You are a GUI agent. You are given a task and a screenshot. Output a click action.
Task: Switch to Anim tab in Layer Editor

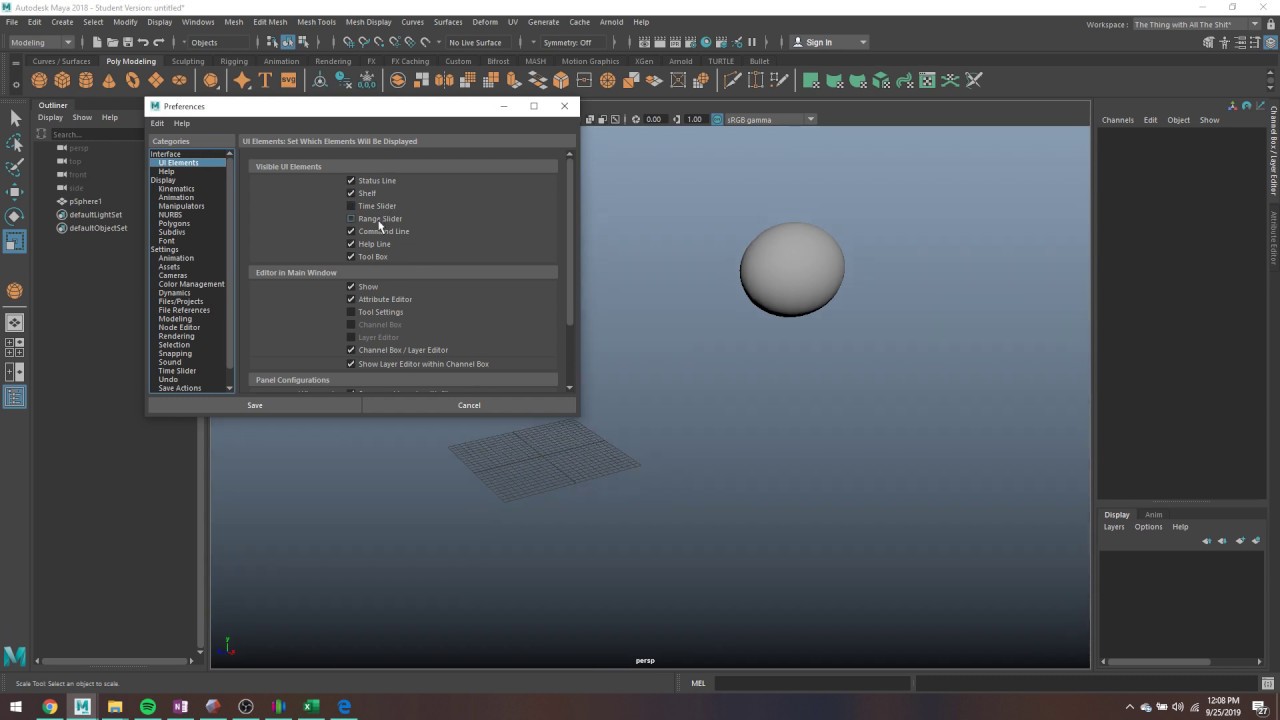coord(1154,514)
